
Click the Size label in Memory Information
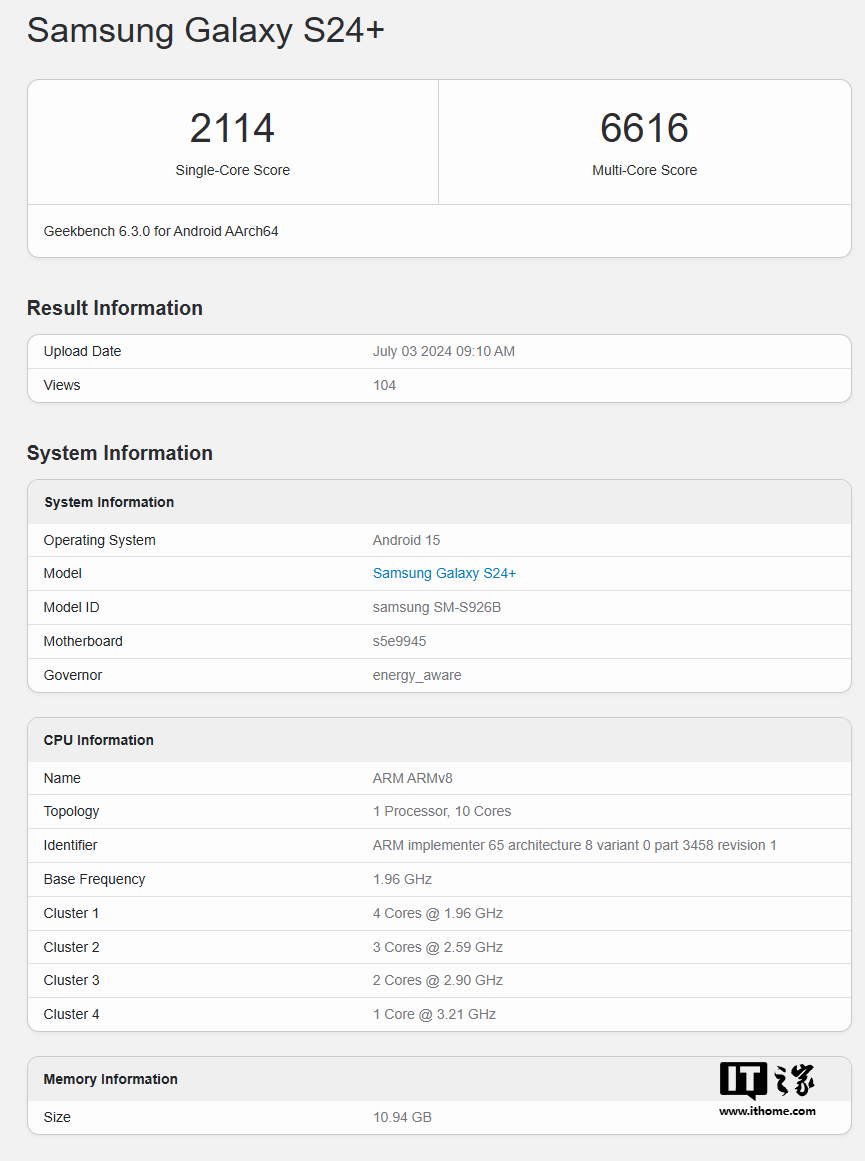pyautogui.click(x=57, y=1117)
